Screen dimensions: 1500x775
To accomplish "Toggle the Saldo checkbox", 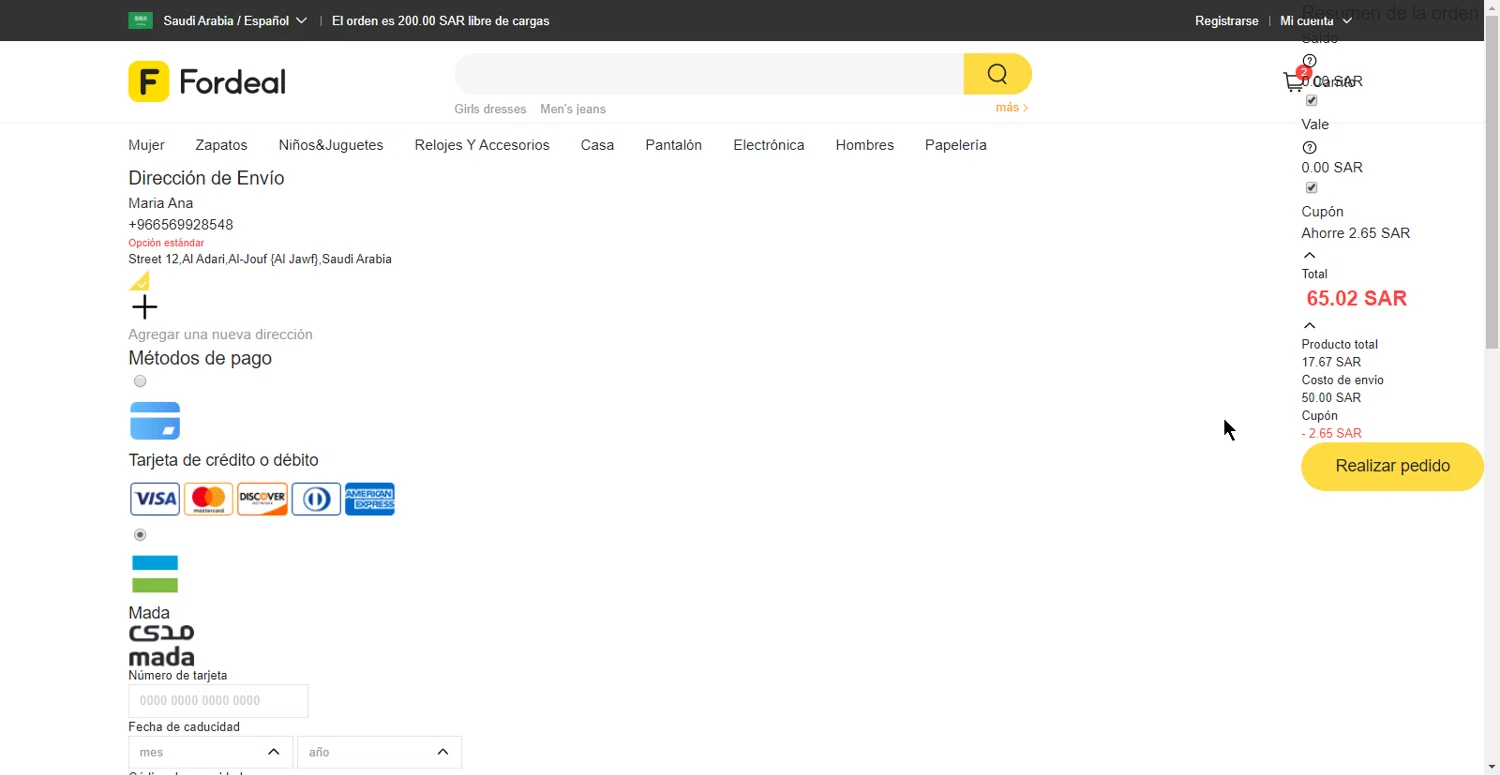I will 1312,100.
